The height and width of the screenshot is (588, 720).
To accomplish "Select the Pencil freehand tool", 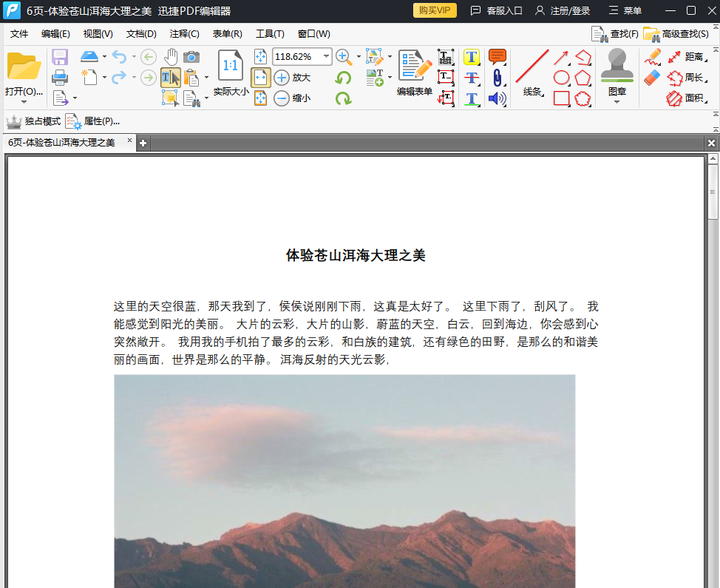I will 652,56.
